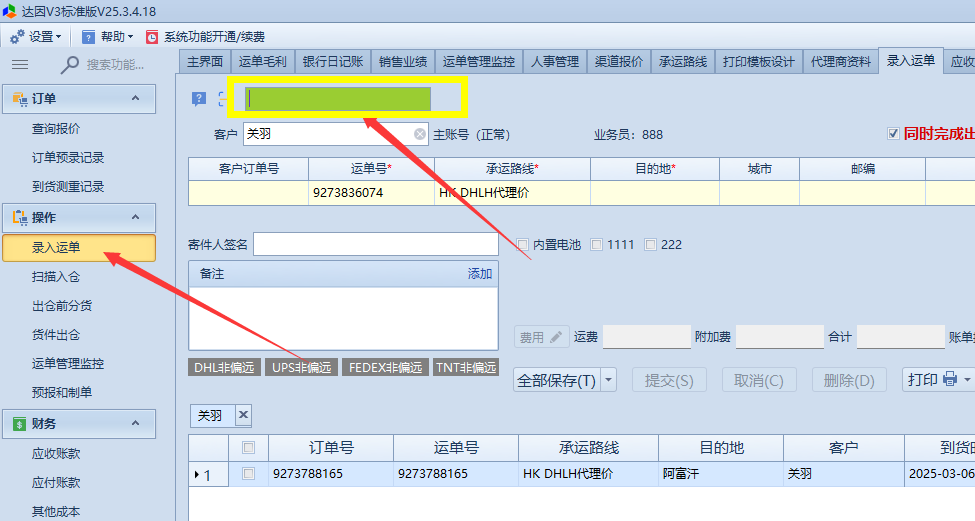Switch to the 运单毛利 tab
Image resolution: width=975 pixels, height=521 pixels.
(x=262, y=61)
